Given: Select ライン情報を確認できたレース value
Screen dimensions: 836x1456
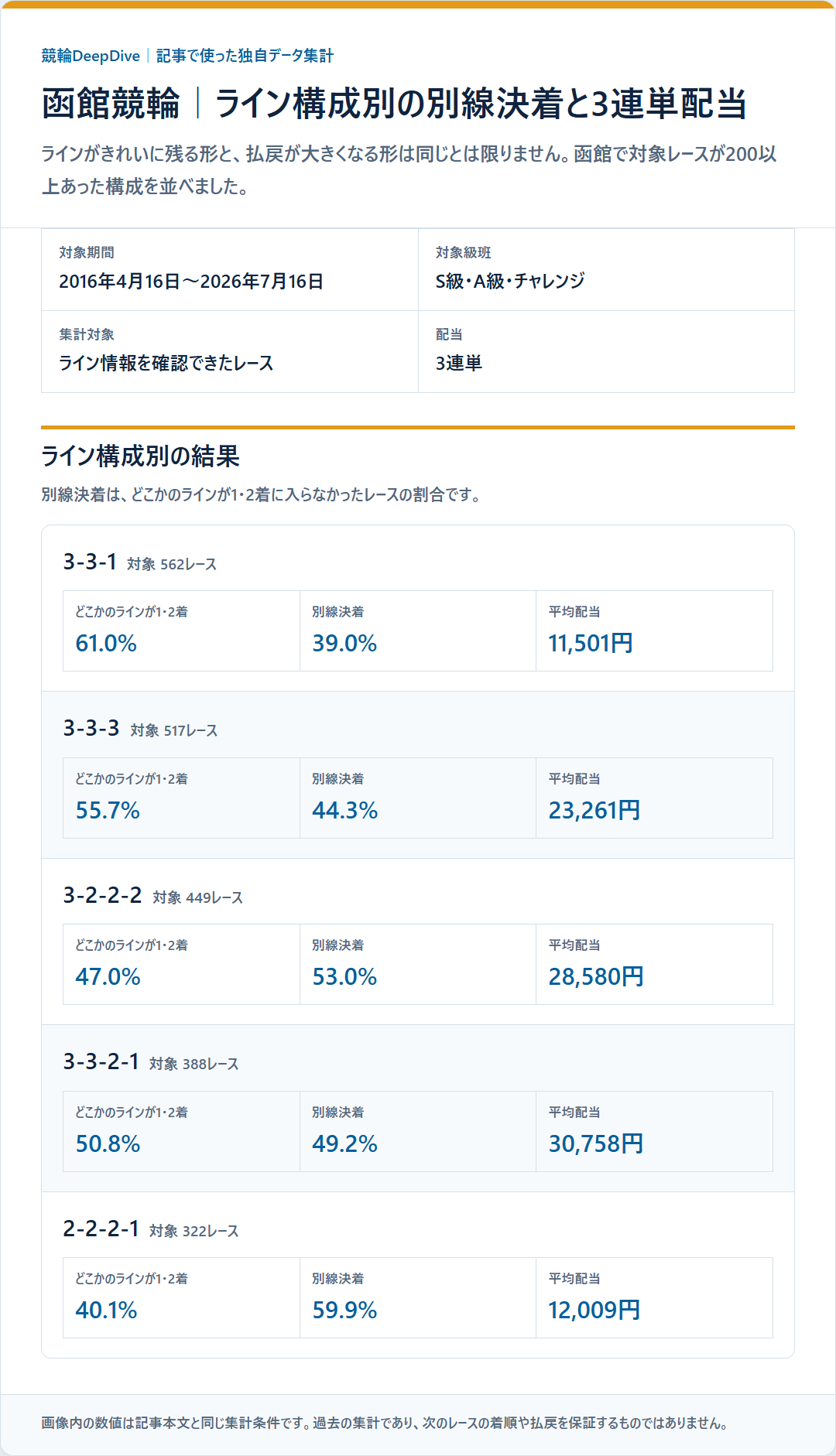Looking at the screenshot, I should pos(166,363).
